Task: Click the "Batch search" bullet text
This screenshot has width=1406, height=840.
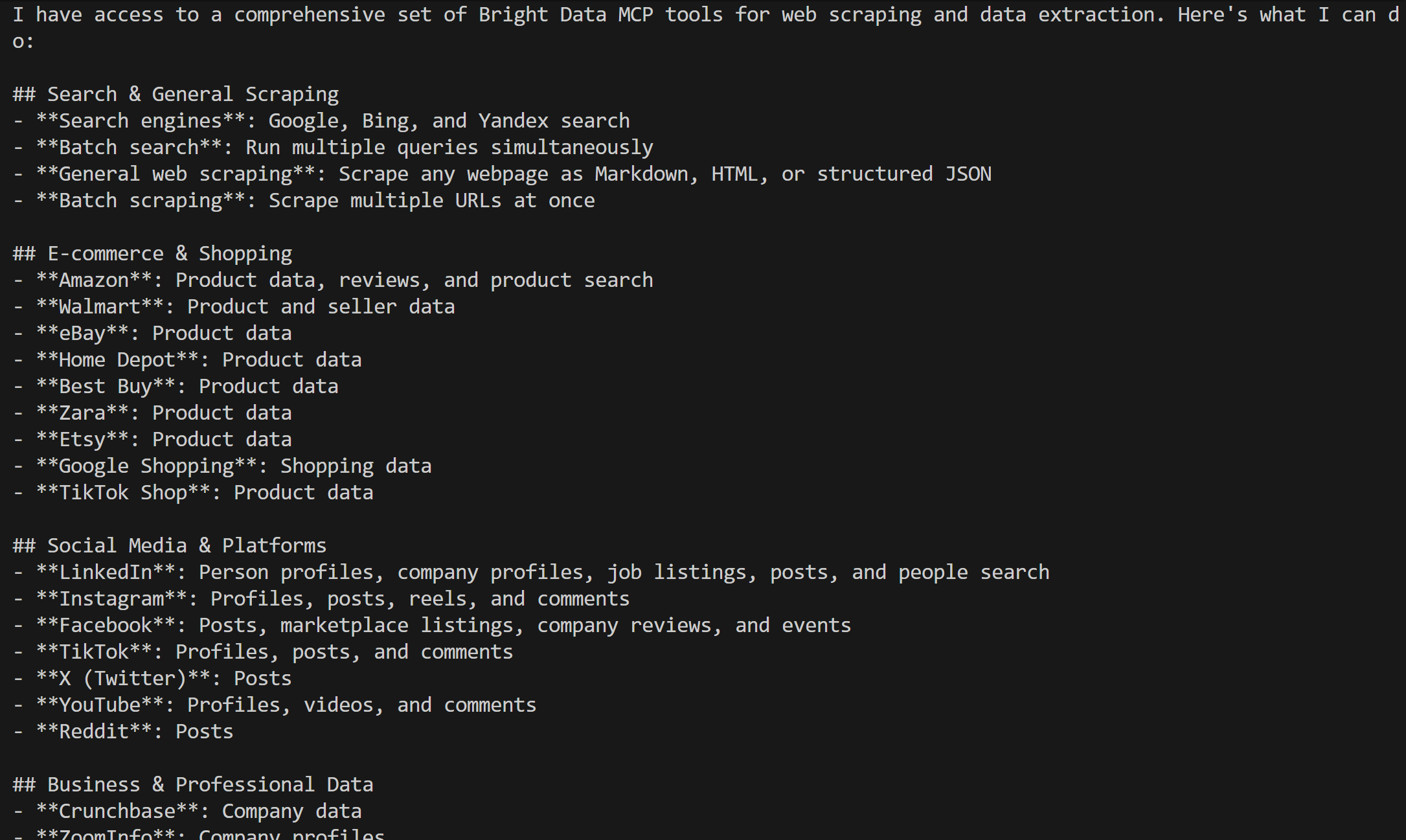Action: (x=345, y=148)
